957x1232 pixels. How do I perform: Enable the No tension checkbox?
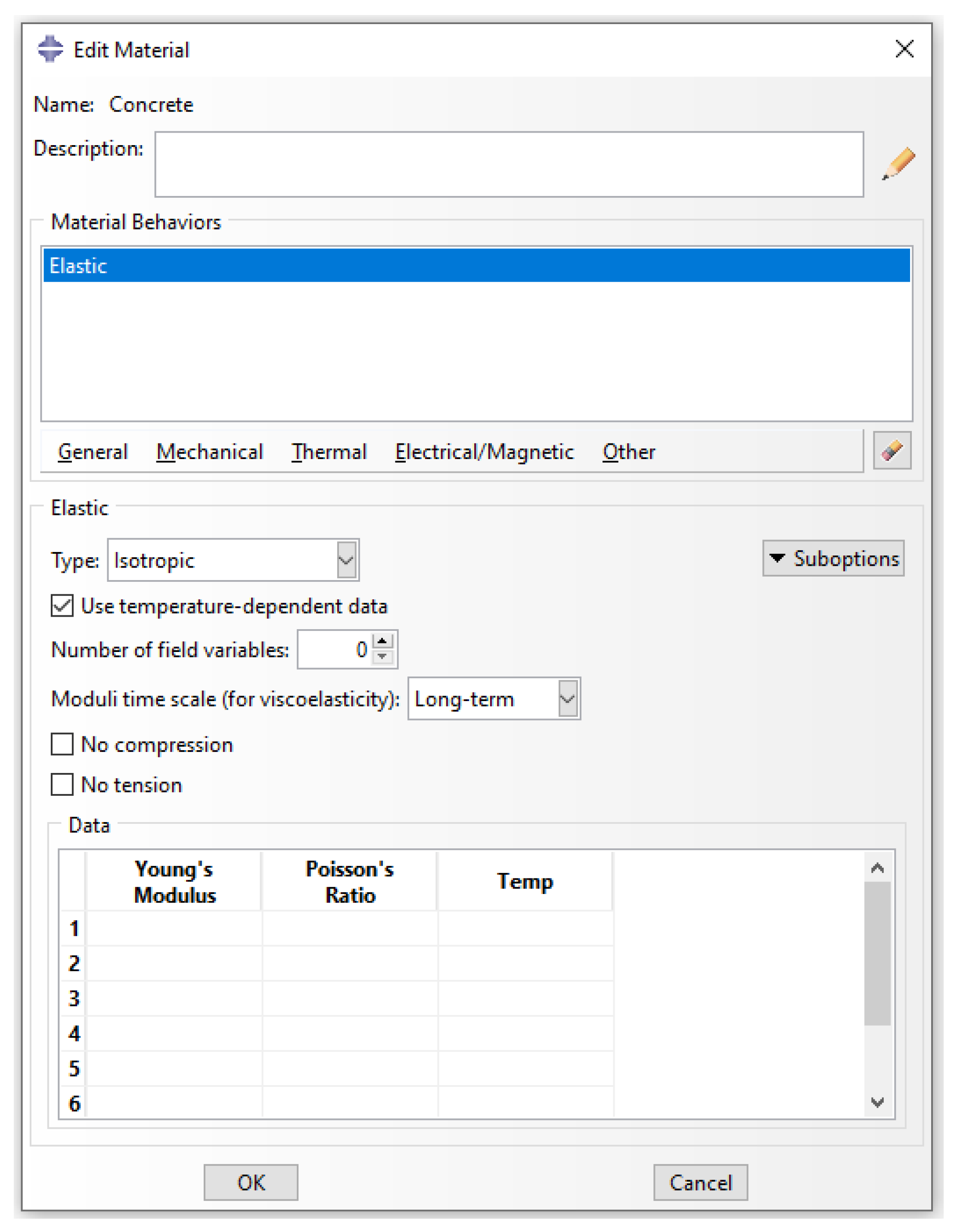click(x=62, y=785)
